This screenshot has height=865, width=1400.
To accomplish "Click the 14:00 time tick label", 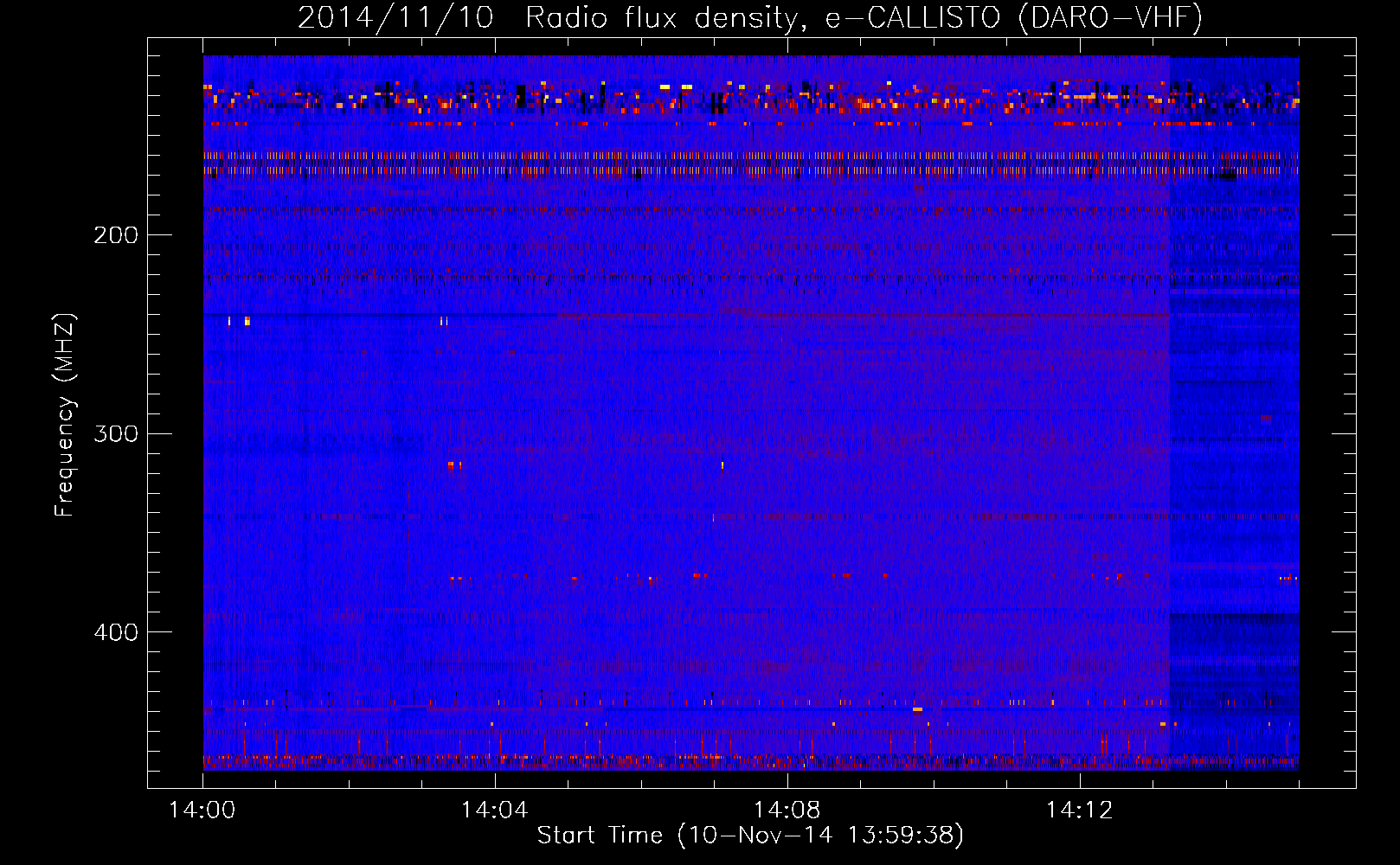I will click(202, 811).
